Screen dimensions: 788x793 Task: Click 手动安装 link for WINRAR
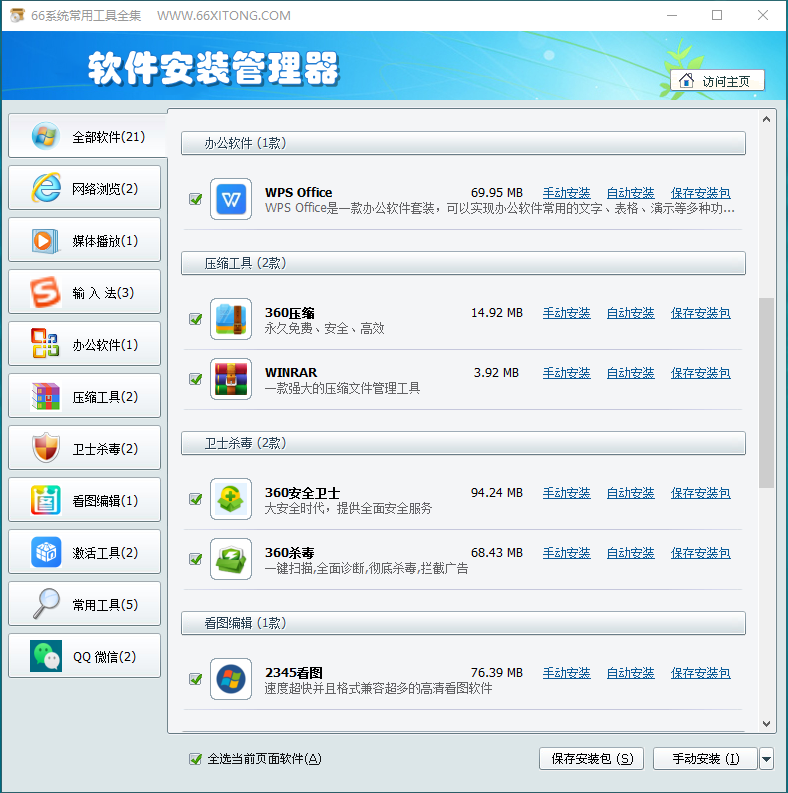pyautogui.click(x=566, y=373)
